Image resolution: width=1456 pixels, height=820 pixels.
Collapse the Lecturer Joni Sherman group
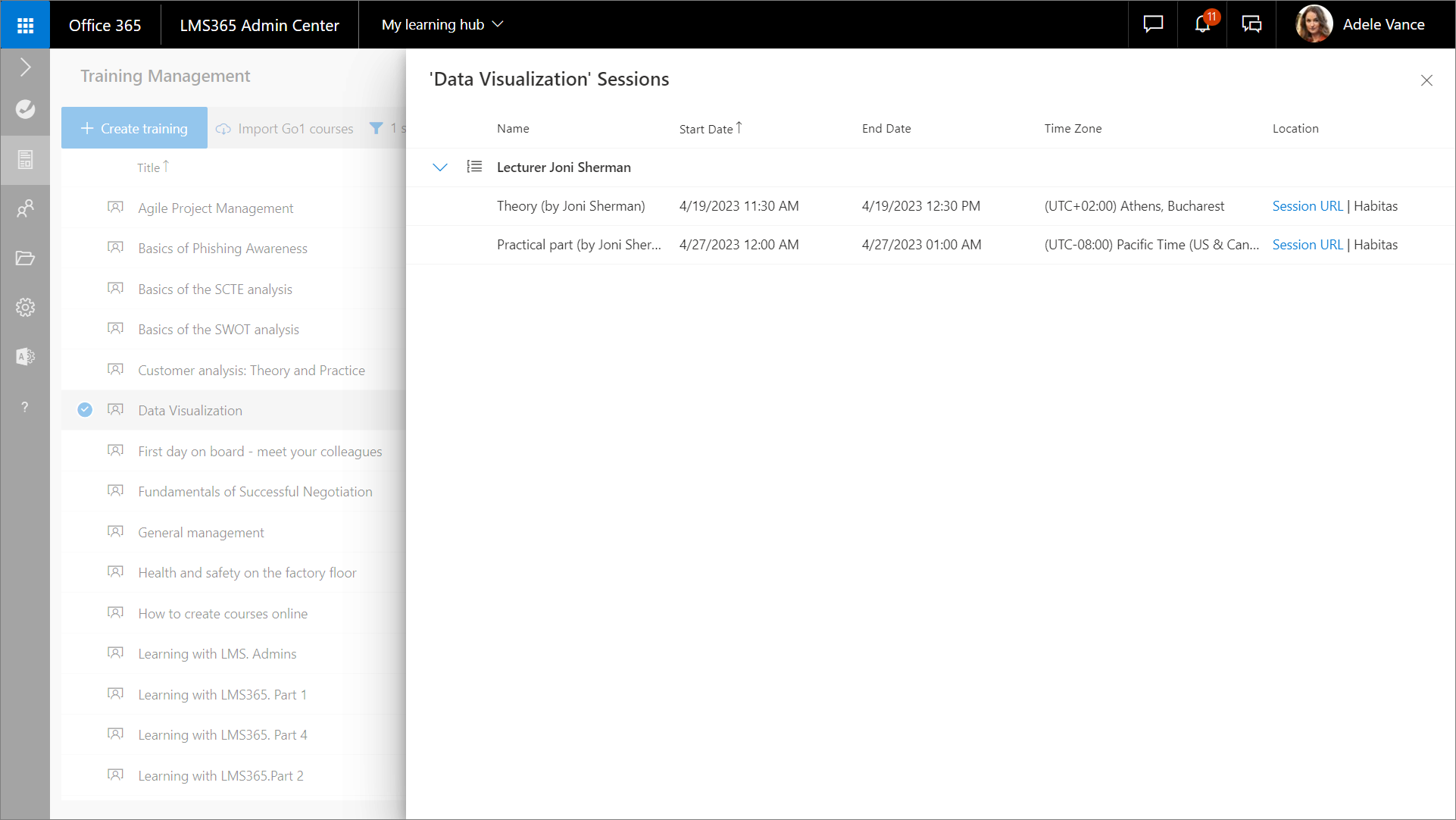(x=440, y=167)
